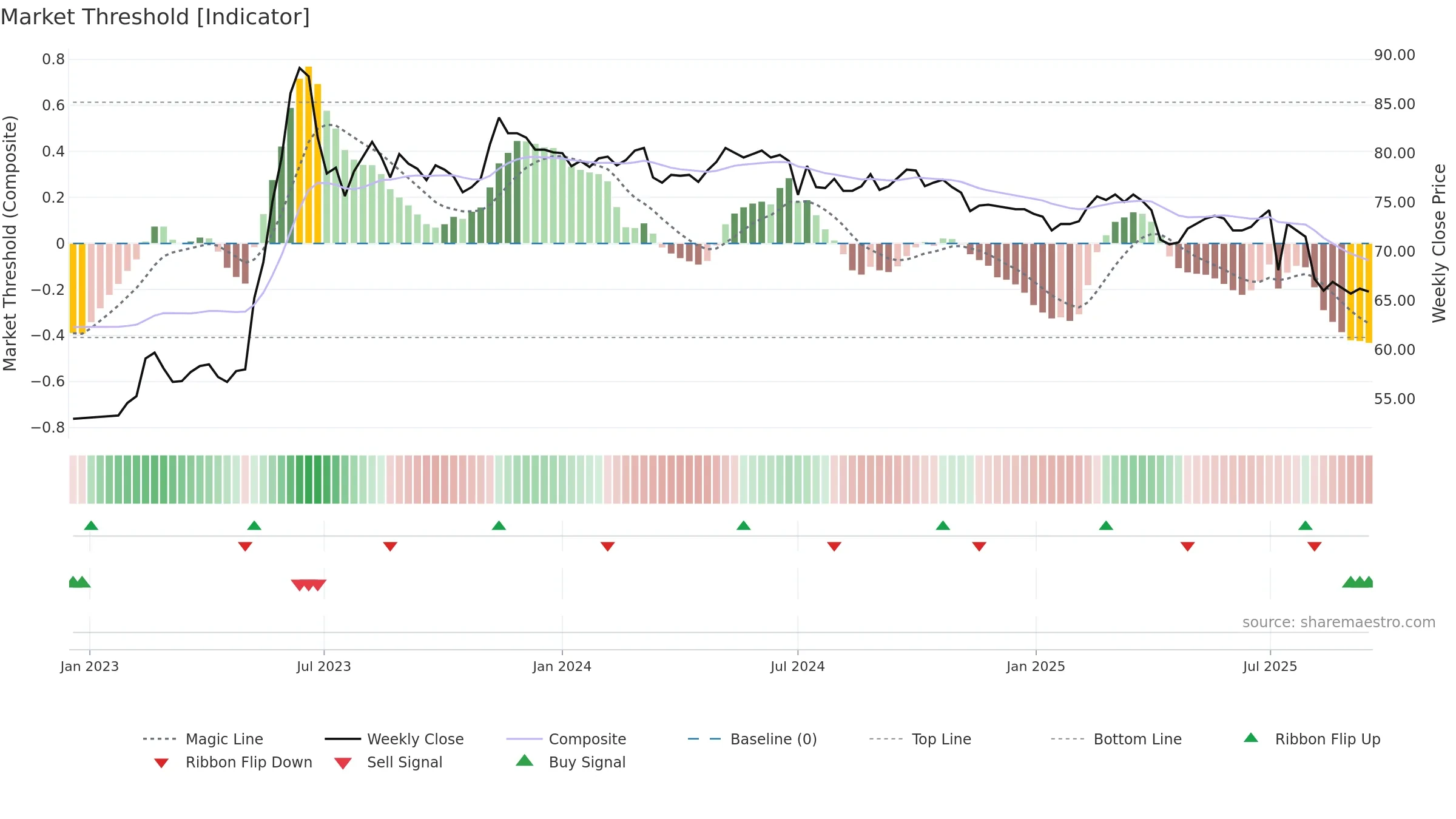Click the Jan 2024 x-axis label
Screen dimensions: 1456x819
click(562, 666)
